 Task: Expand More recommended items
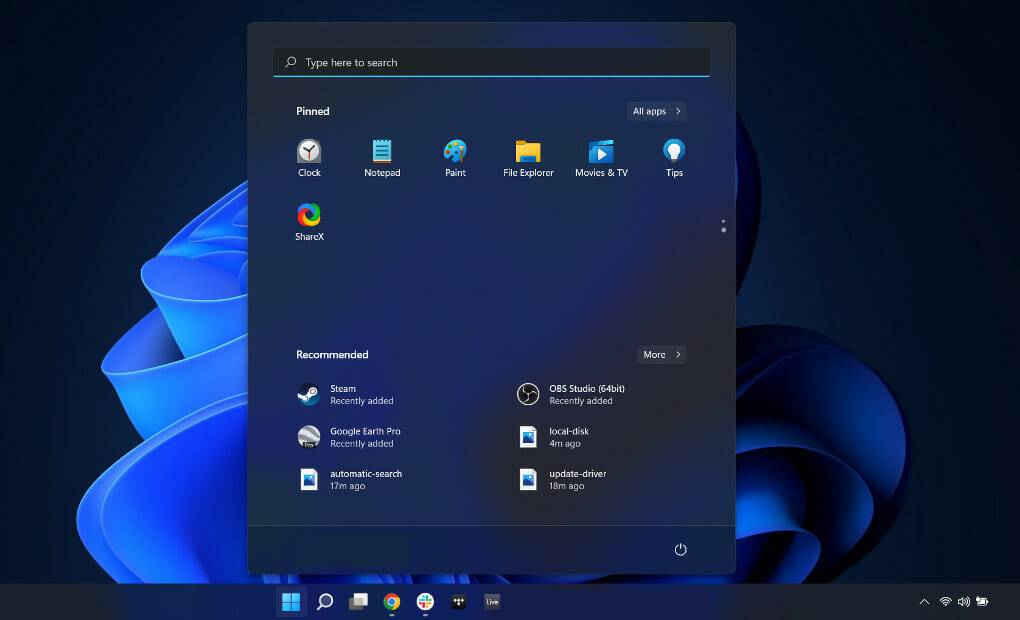coord(661,354)
